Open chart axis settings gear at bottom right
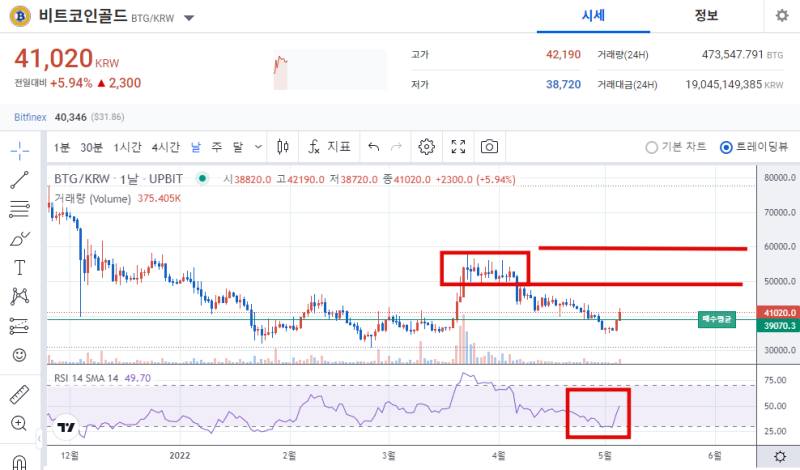 tap(780, 456)
